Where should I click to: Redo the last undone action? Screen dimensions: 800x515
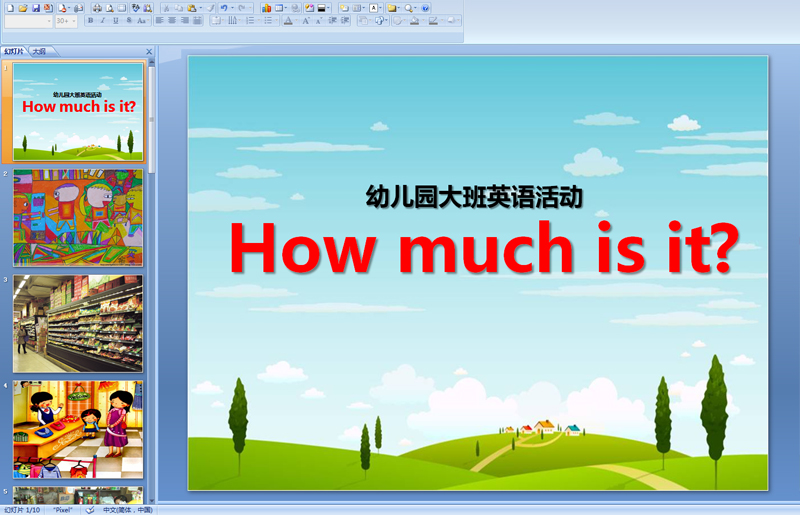click(241, 8)
